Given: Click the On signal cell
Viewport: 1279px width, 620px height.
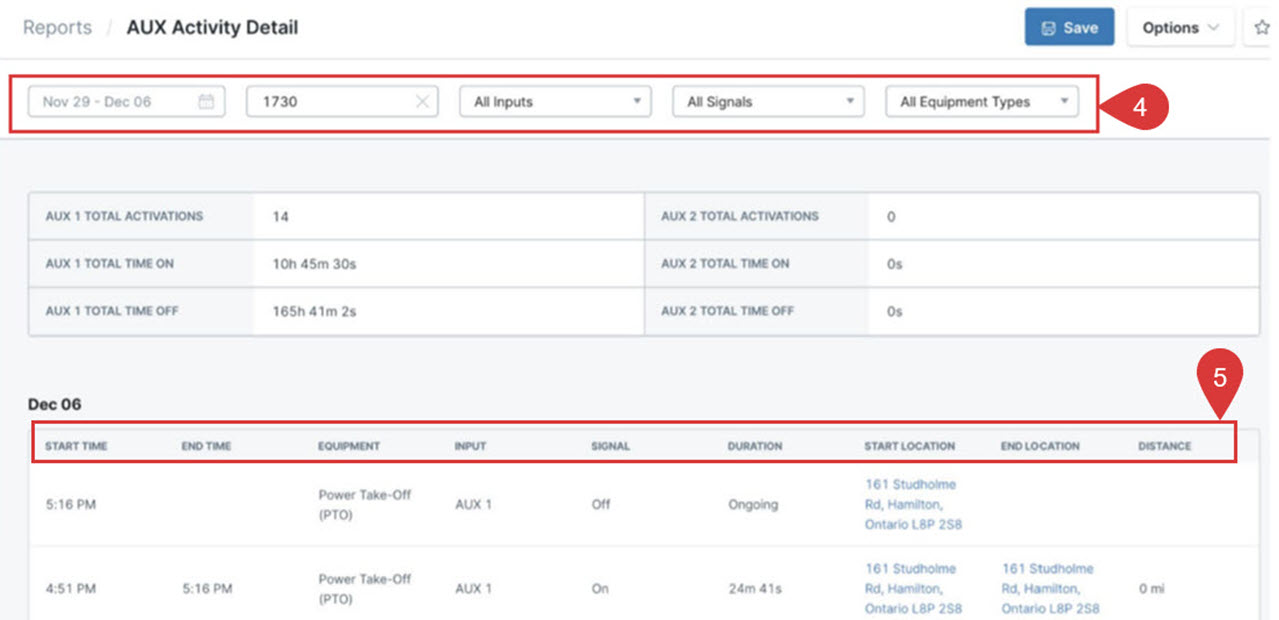Looking at the screenshot, I should (600, 589).
